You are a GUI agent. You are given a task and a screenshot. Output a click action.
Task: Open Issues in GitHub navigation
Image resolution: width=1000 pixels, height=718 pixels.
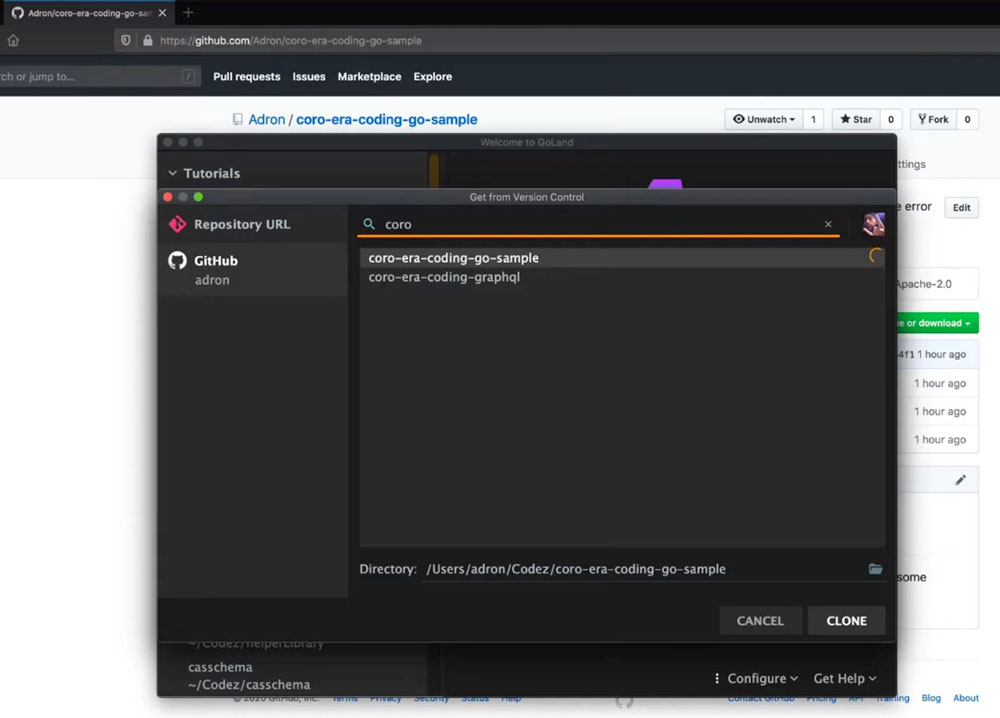point(309,77)
